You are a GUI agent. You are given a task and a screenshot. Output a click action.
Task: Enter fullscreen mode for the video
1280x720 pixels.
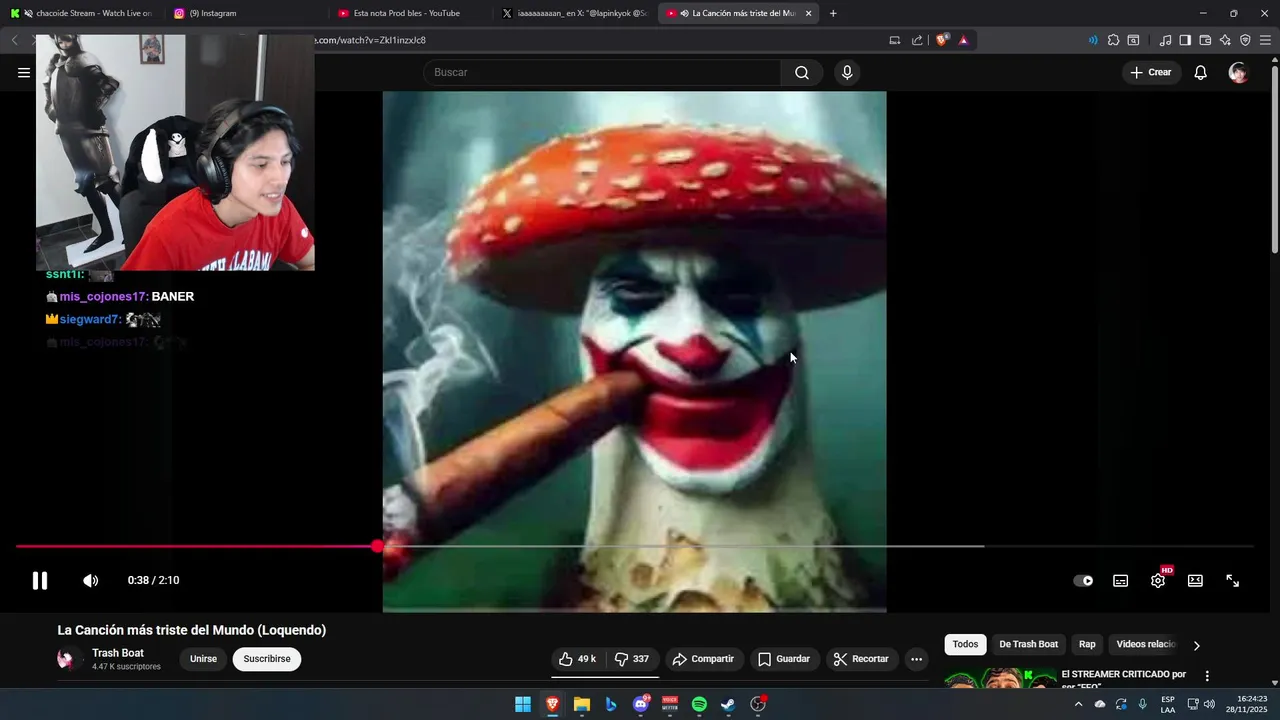coord(1233,581)
